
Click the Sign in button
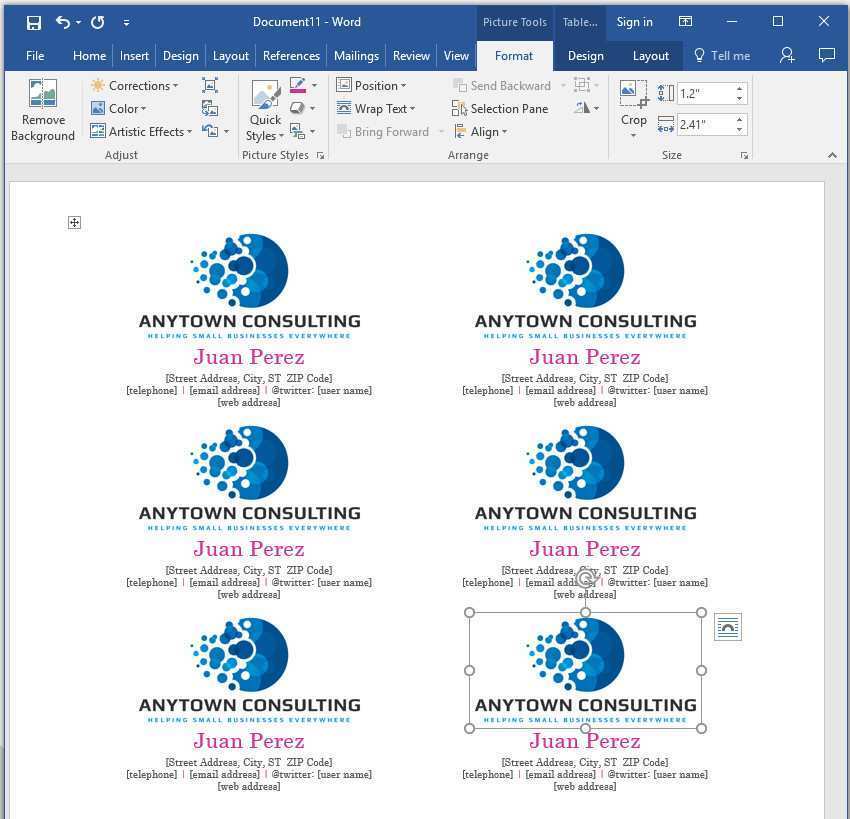click(634, 21)
